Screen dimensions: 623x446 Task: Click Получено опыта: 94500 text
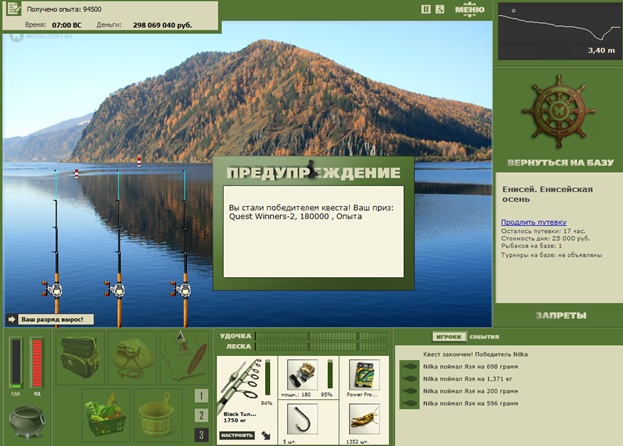tap(64, 9)
